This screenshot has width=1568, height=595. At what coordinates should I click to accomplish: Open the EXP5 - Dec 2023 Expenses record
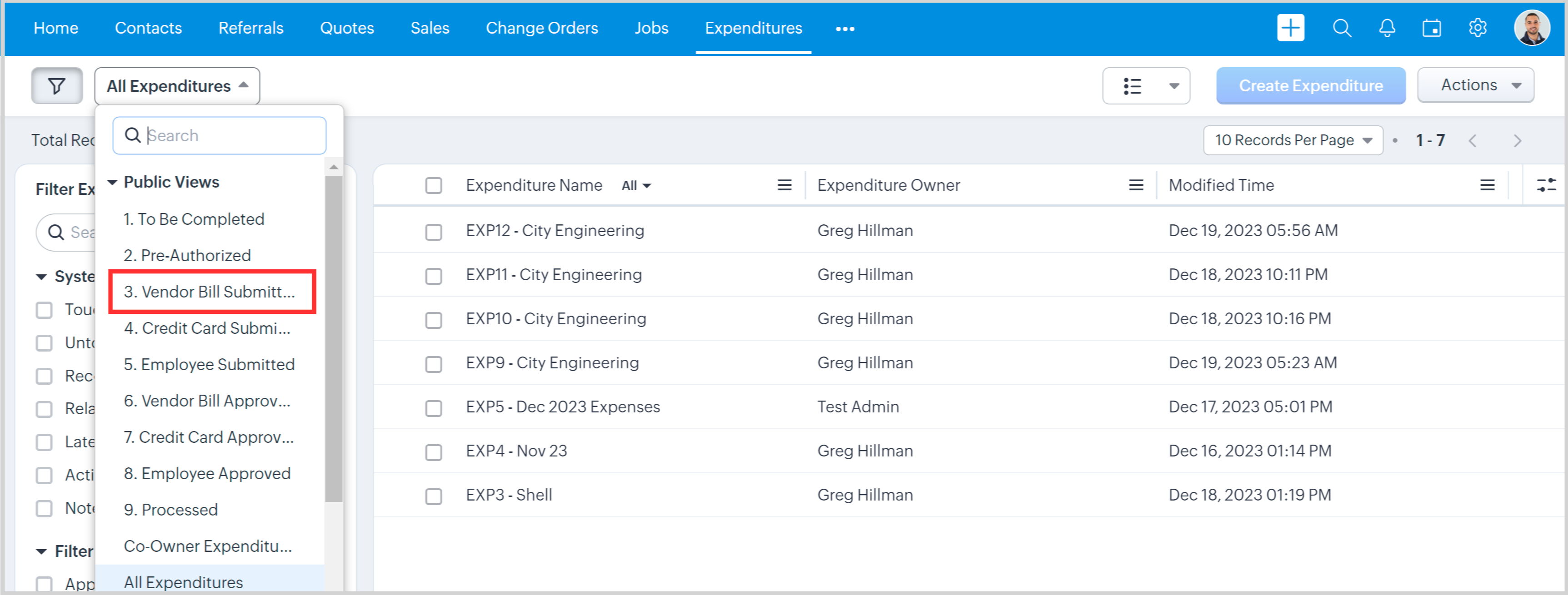point(563,407)
